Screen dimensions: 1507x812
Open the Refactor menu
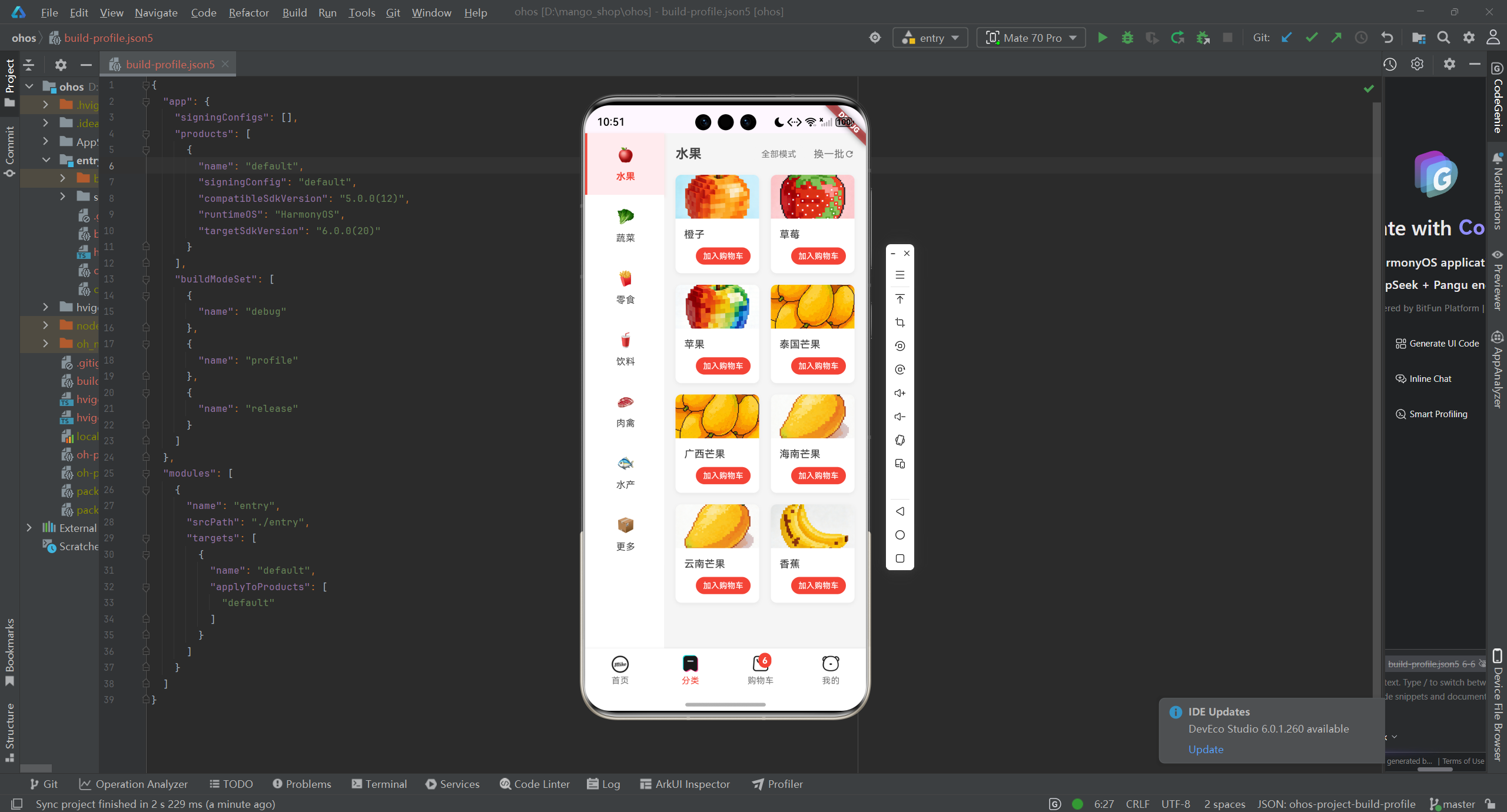tap(248, 12)
